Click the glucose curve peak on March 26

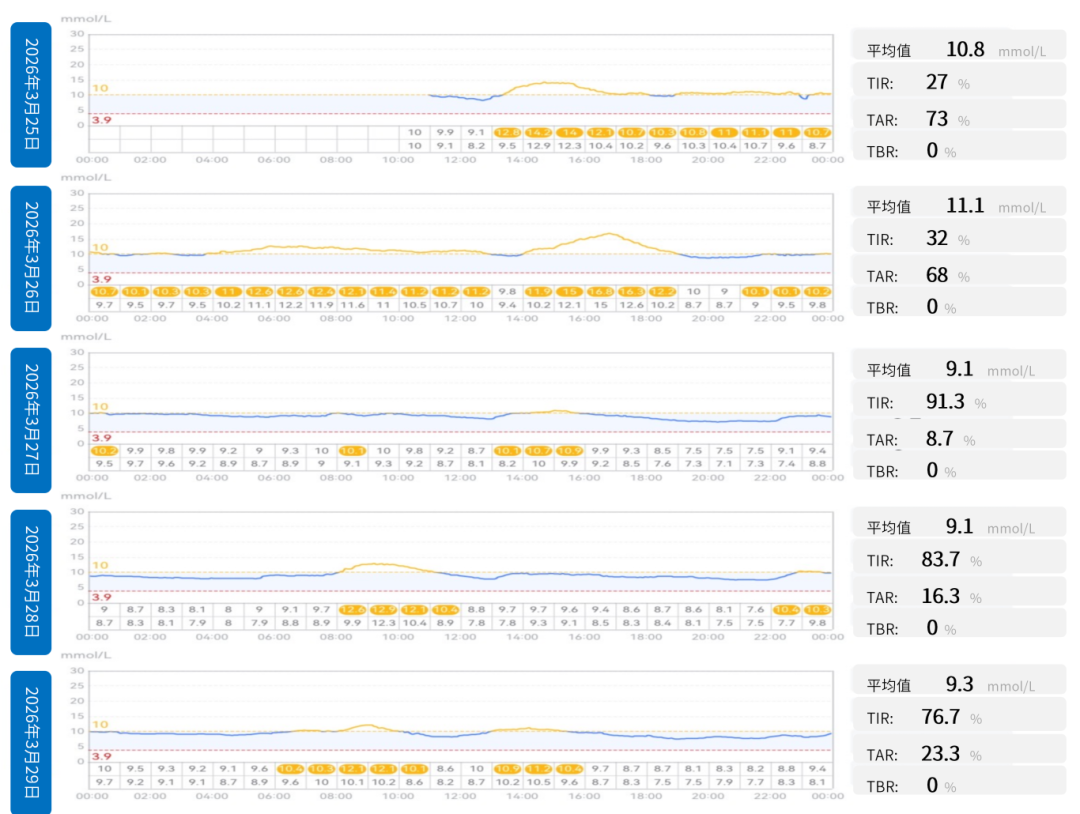(610, 234)
